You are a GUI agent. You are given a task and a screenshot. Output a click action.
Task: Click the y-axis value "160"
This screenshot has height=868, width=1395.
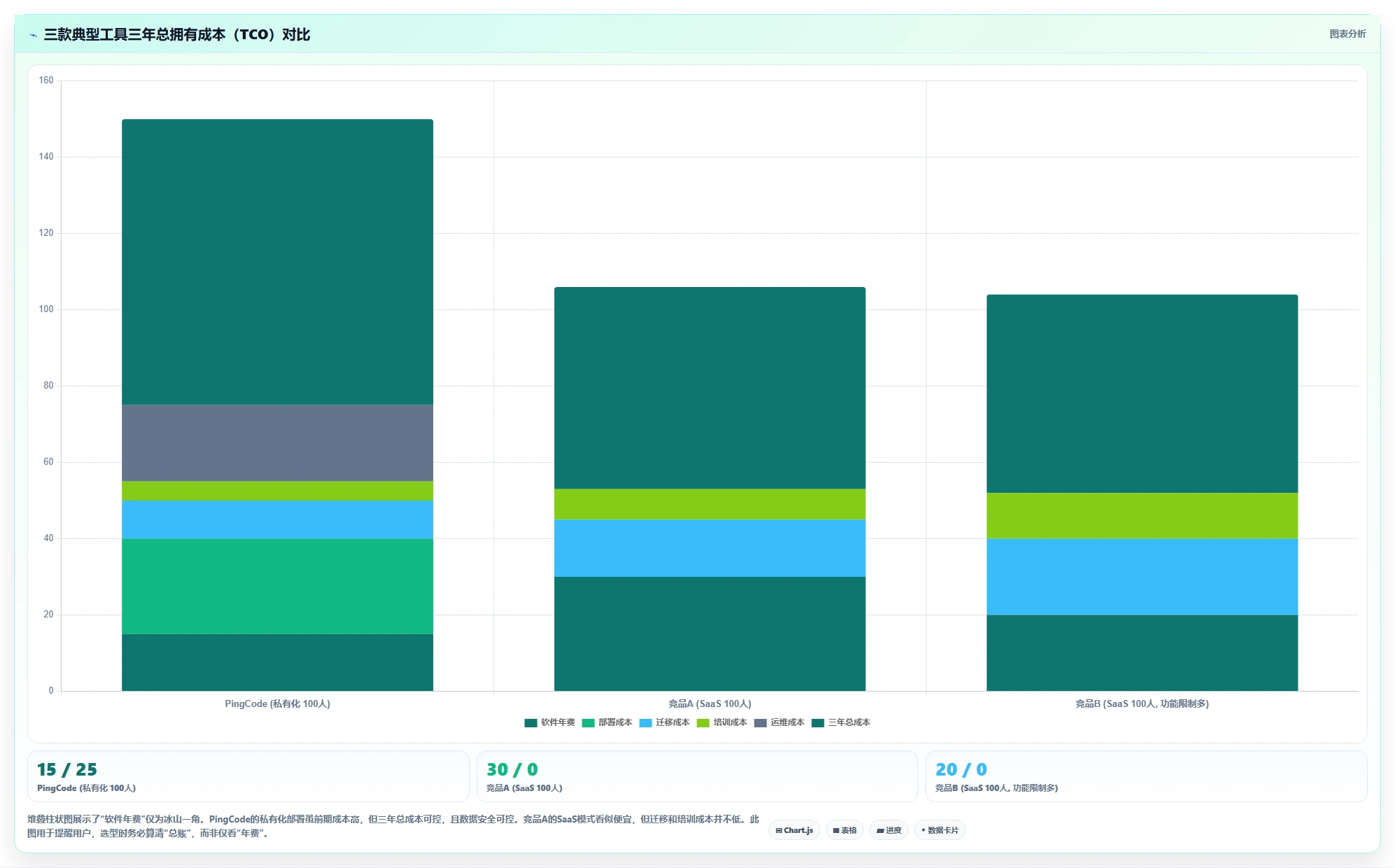(x=46, y=80)
